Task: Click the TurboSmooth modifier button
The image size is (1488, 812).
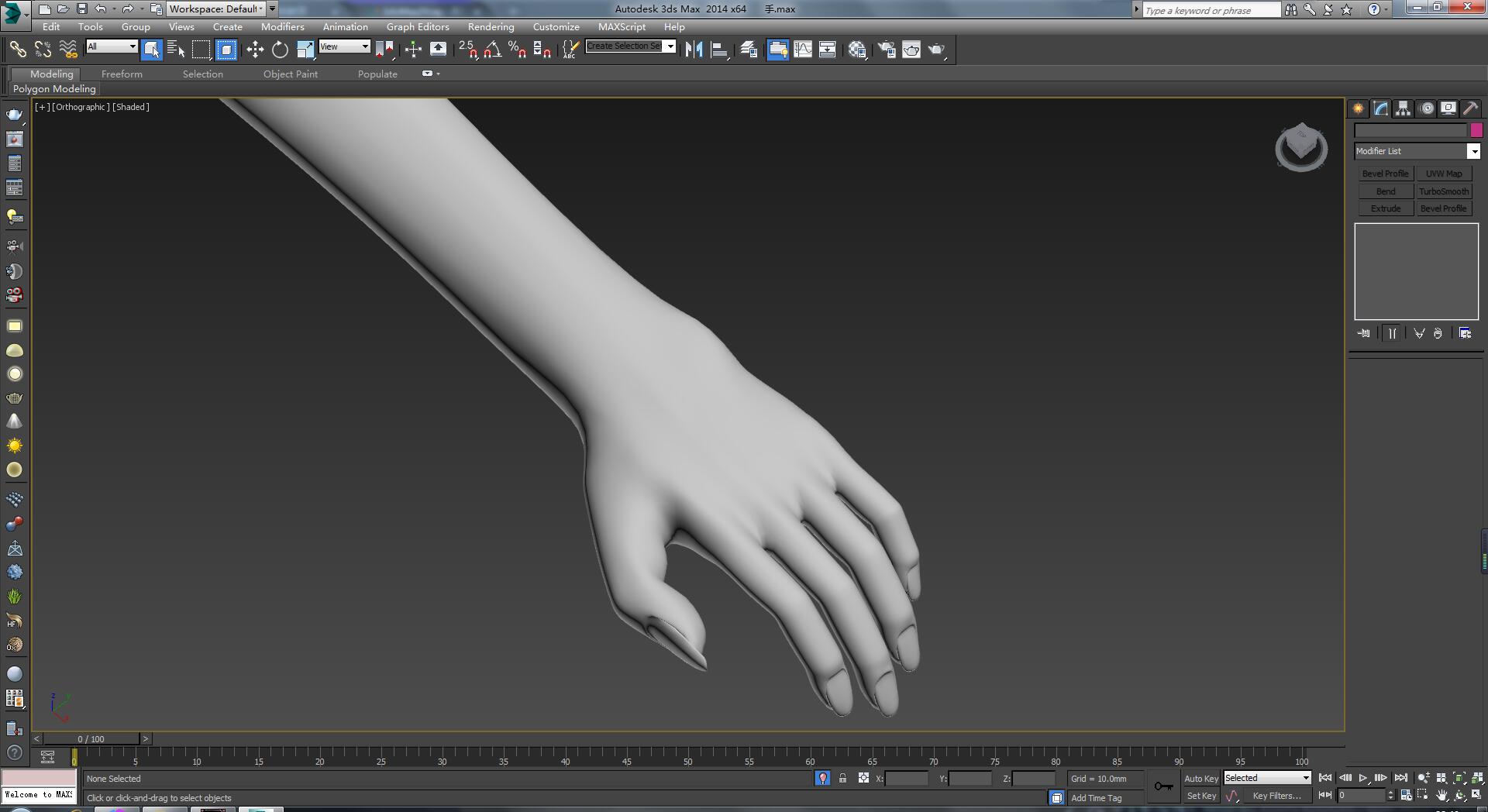Action: click(1443, 191)
